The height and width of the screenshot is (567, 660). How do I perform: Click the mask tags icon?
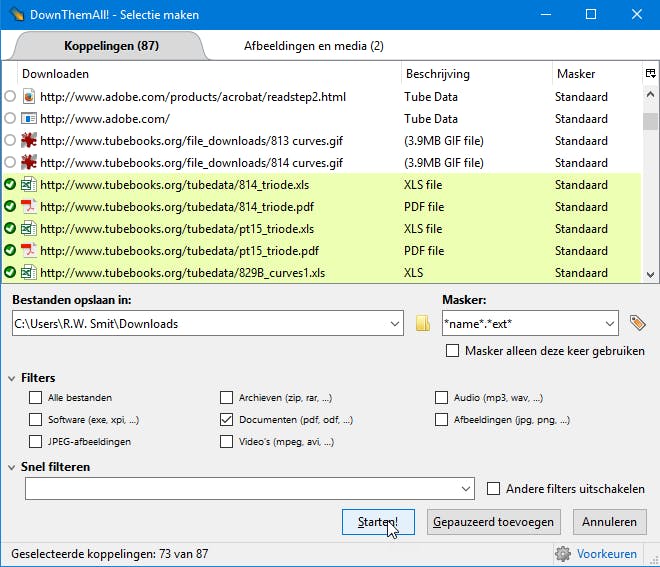click(x=637, y=323)
